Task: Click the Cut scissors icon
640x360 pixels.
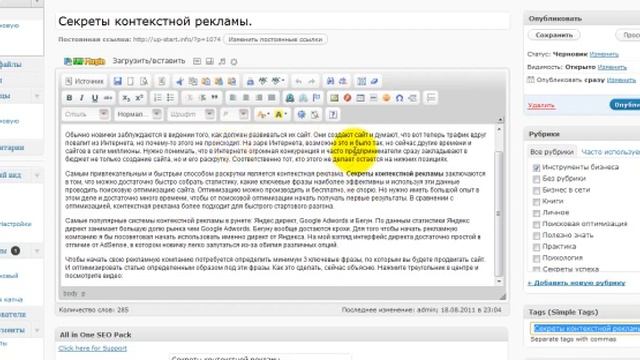Action: (x=180, y=81)
